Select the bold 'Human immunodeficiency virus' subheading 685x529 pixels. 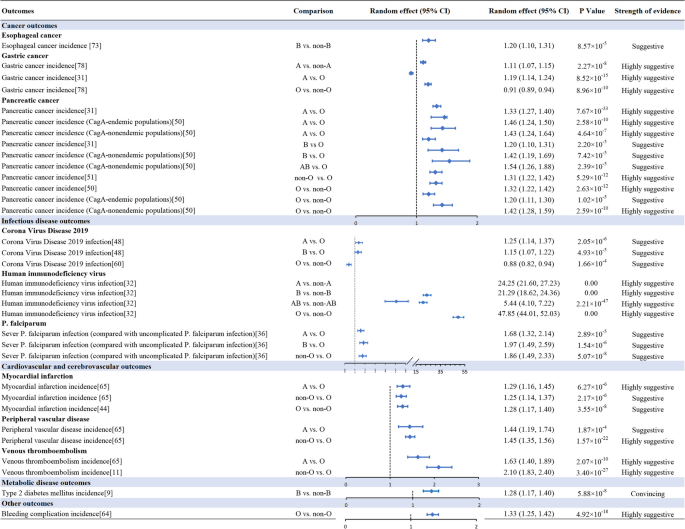pyautogui.click(x=54, y=273)
